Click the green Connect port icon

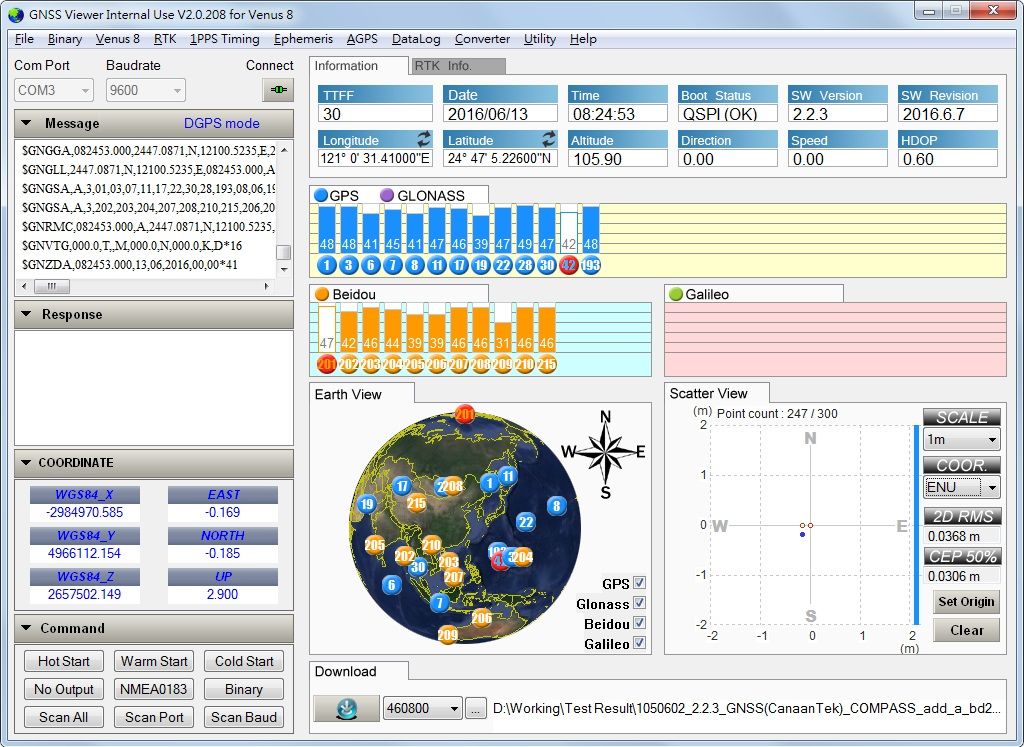[277, 90]
